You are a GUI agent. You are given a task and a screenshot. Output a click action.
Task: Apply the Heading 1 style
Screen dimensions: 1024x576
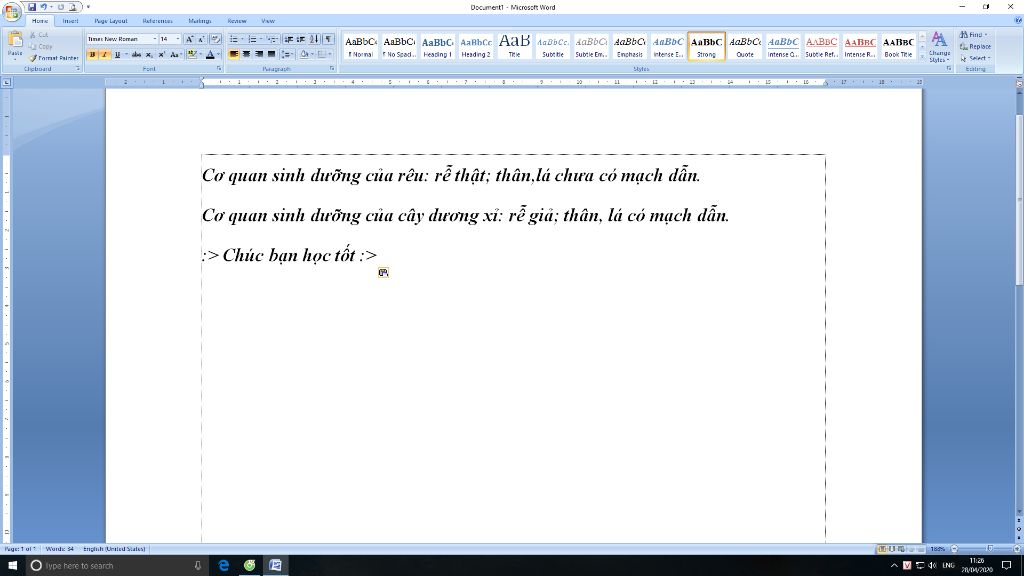click(437, 46)
